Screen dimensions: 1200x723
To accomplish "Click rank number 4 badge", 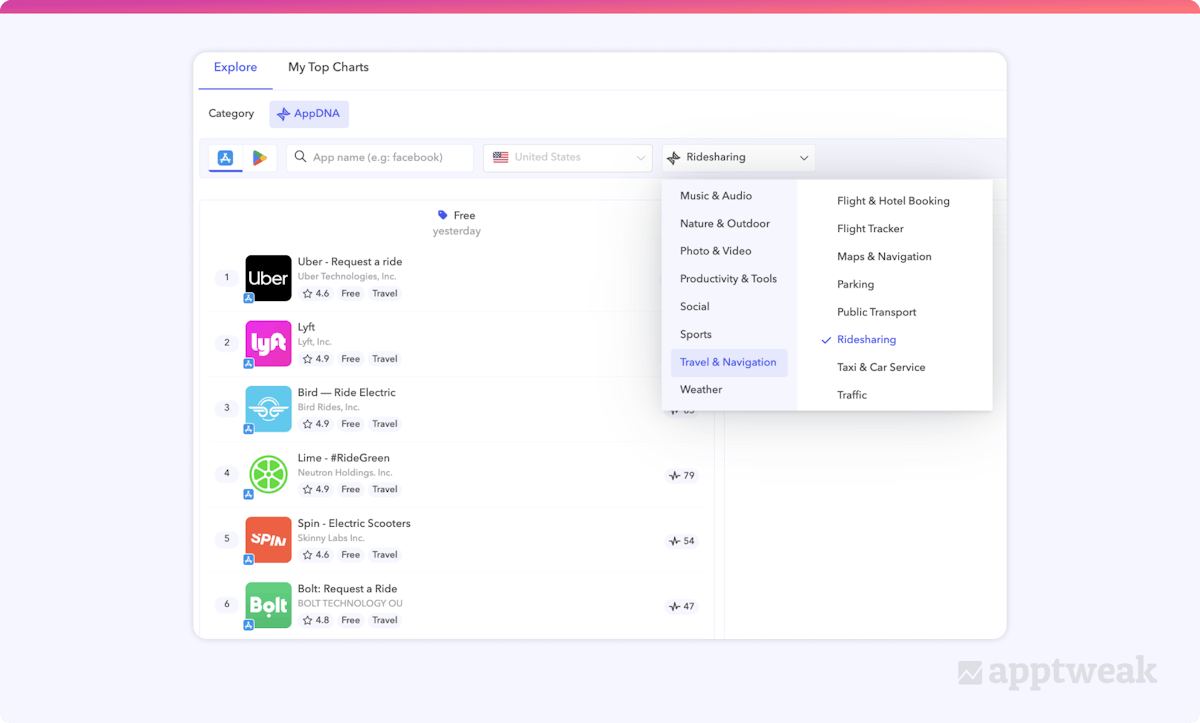I will [x=227, y=474].
